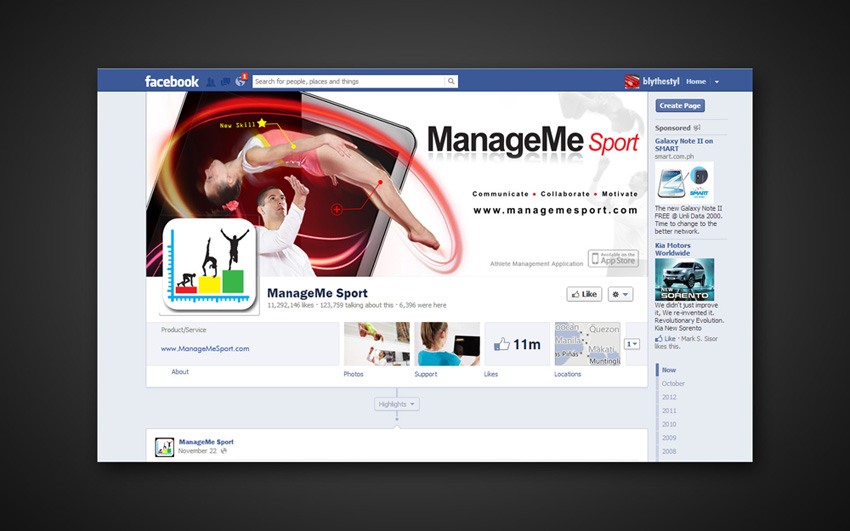Viewport: 850px width, 531px height.
Task: Open the Highlights dropdown
Action: pos(397,404)
